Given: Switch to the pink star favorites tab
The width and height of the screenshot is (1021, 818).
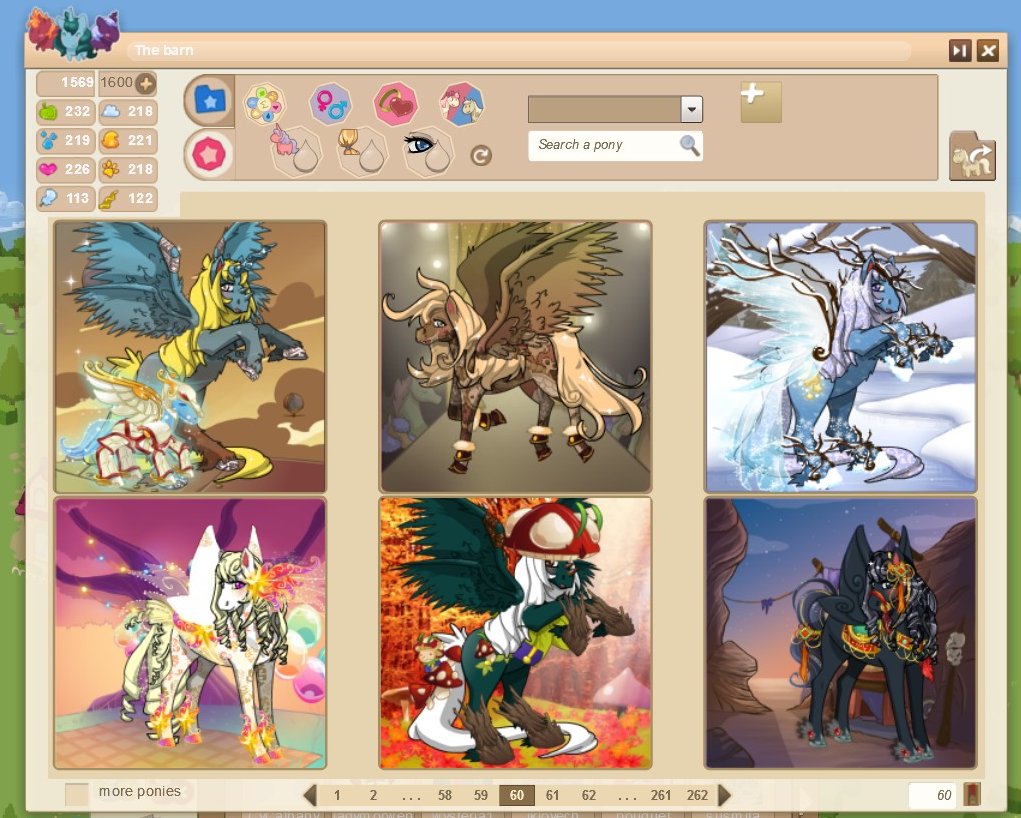Looking at the screenshot, I should coord(209,155).
